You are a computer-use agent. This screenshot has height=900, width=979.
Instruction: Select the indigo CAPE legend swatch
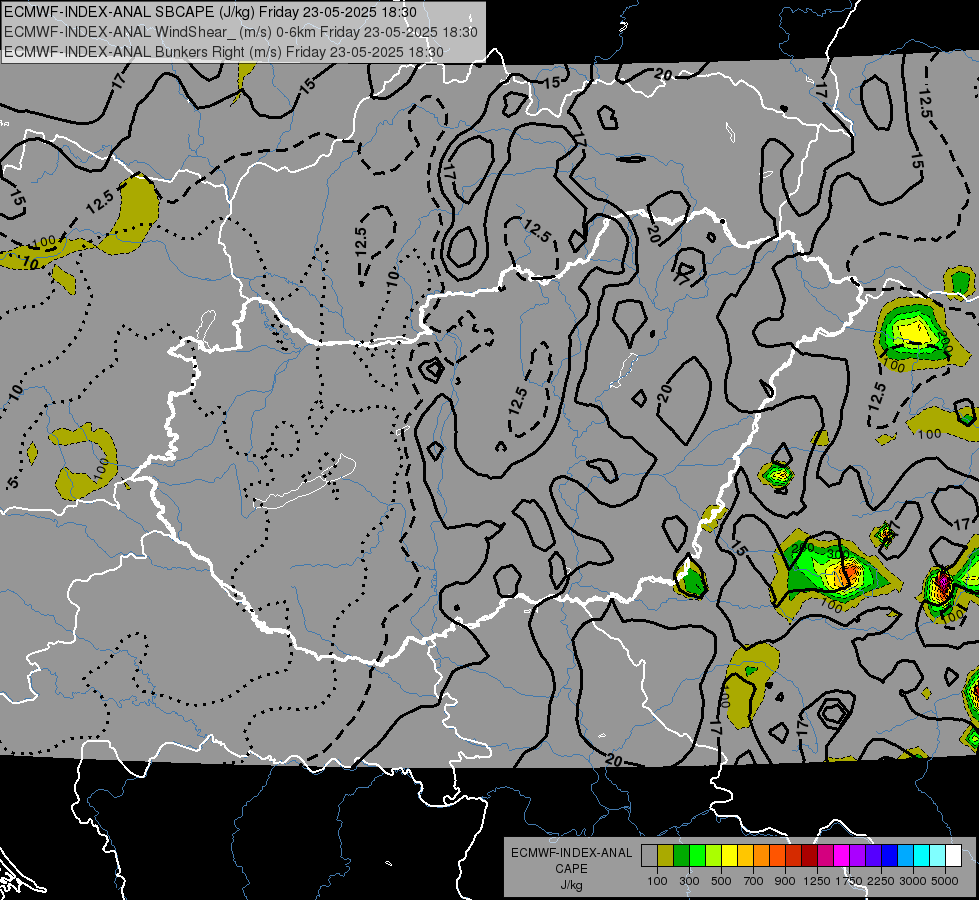point(873,856)
